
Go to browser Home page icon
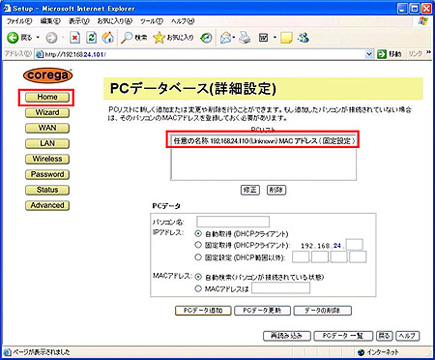[x=108, y=38]
